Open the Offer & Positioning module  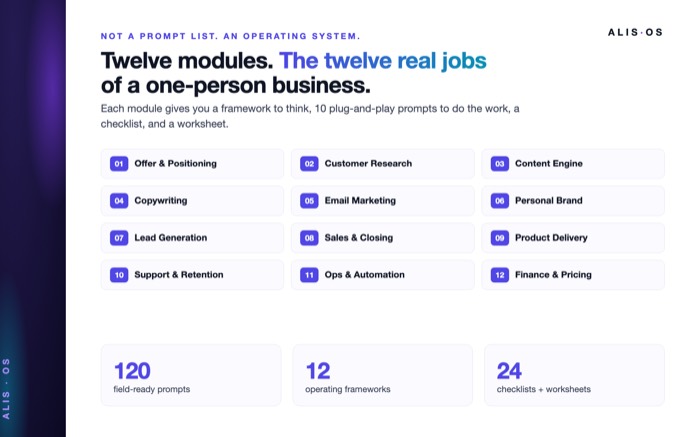[x=192, y=164]
